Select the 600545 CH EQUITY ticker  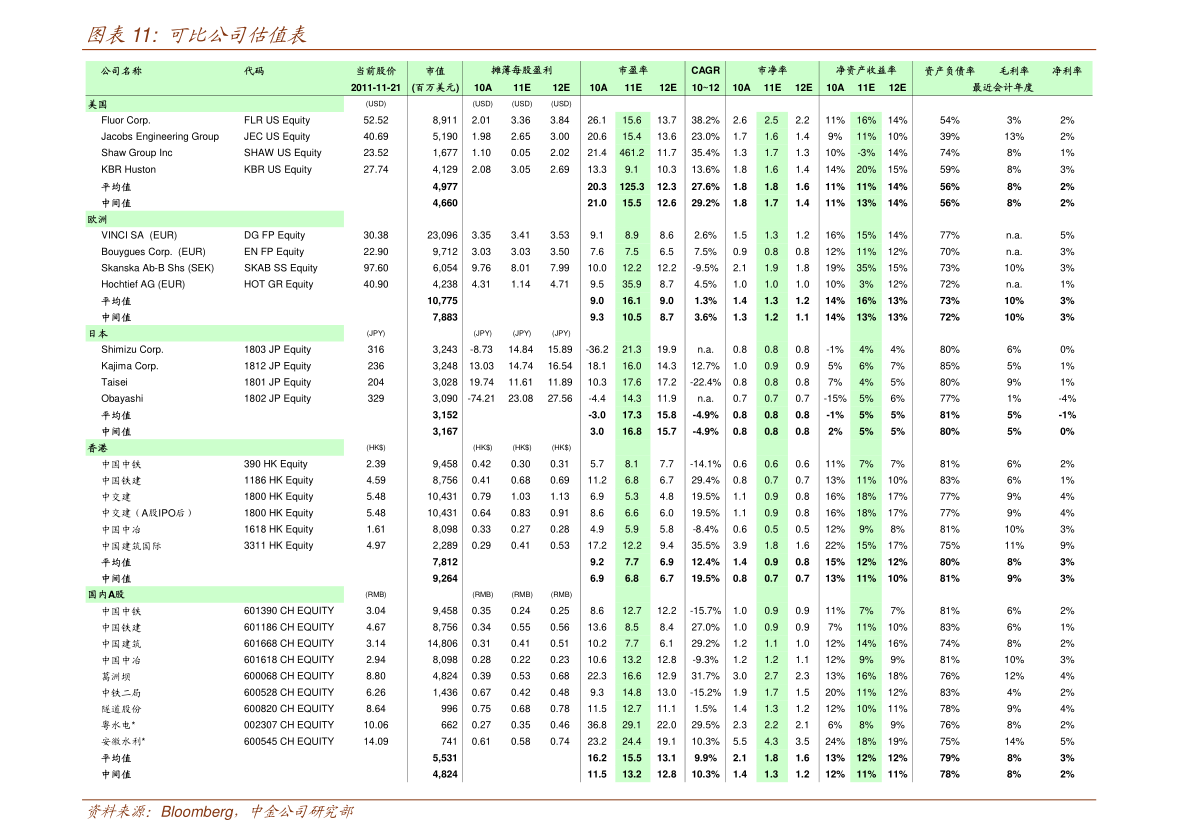pyautogui.click(x=289, y=741)
